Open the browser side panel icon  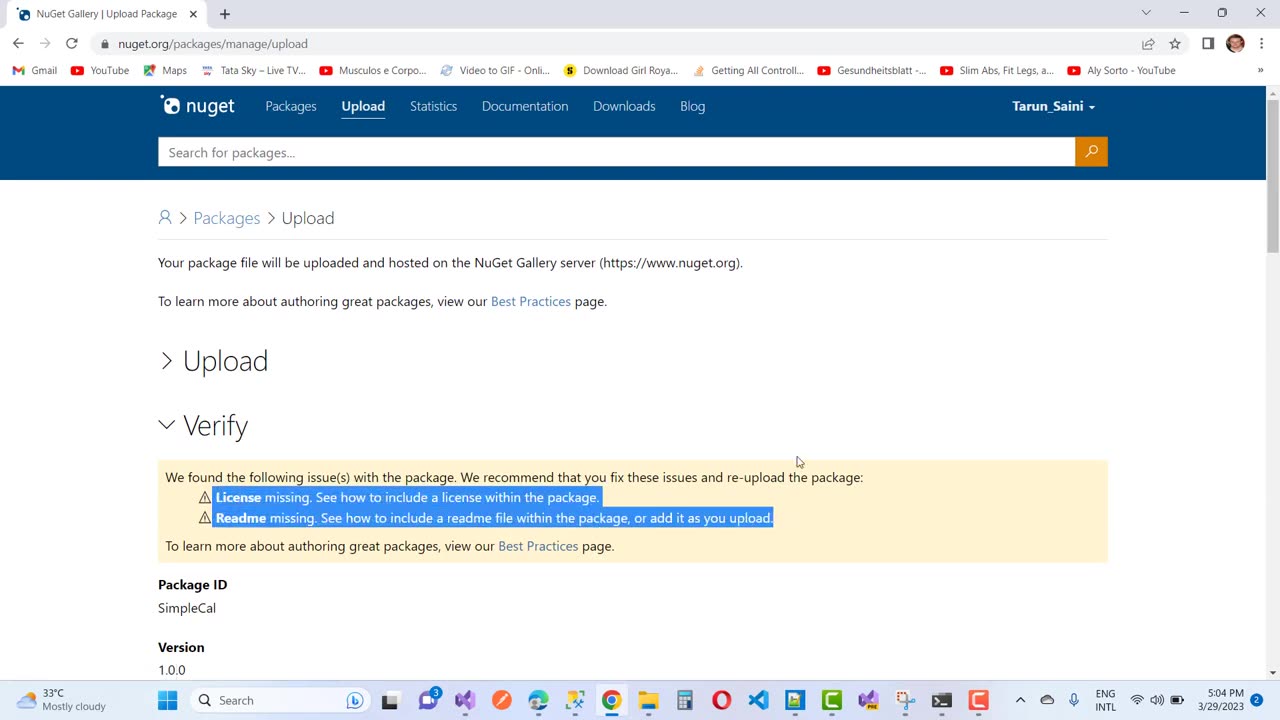pyautogui.click(x=1208, y=44)
